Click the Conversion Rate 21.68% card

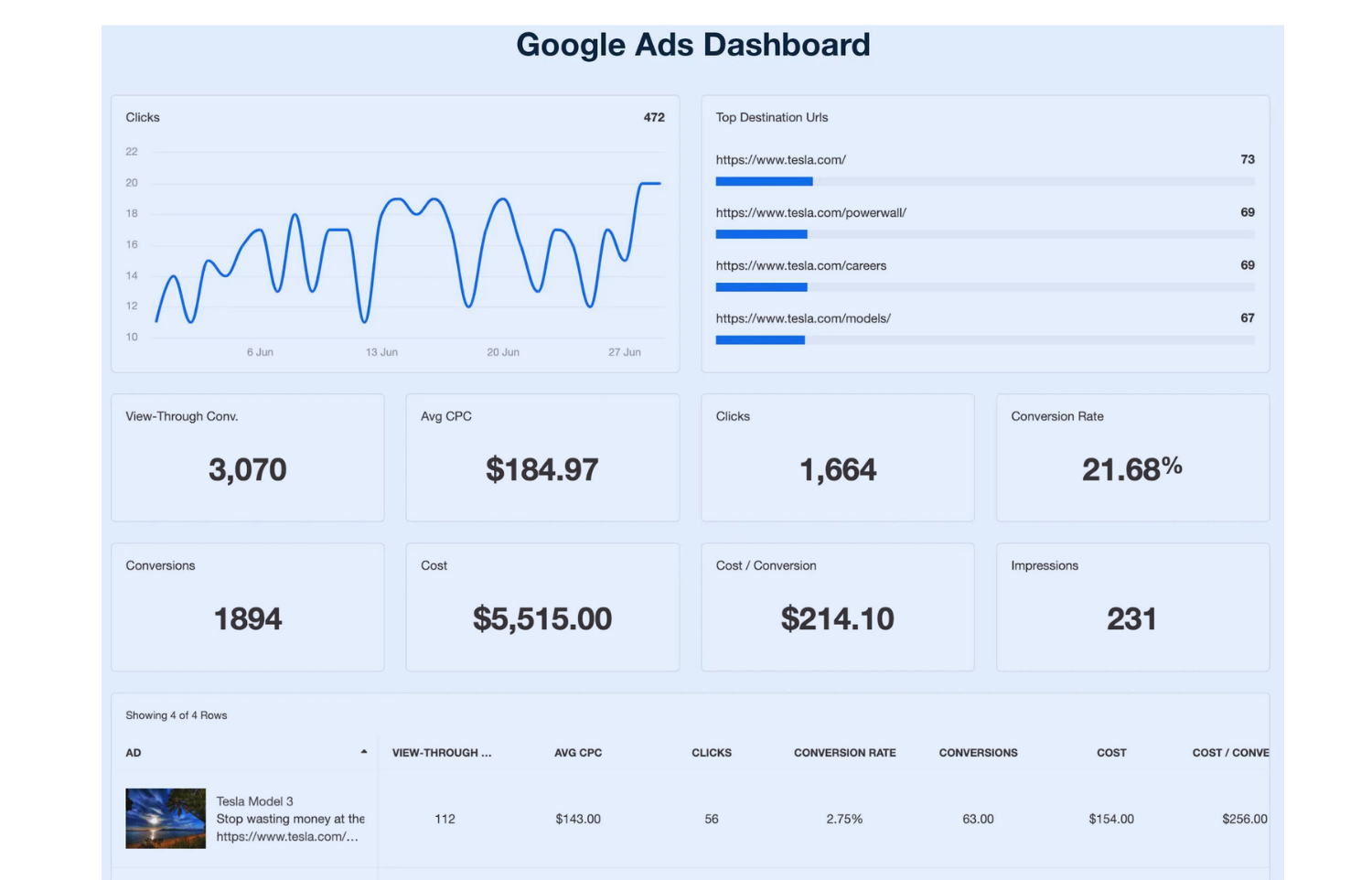click(x=1132, y=457)
